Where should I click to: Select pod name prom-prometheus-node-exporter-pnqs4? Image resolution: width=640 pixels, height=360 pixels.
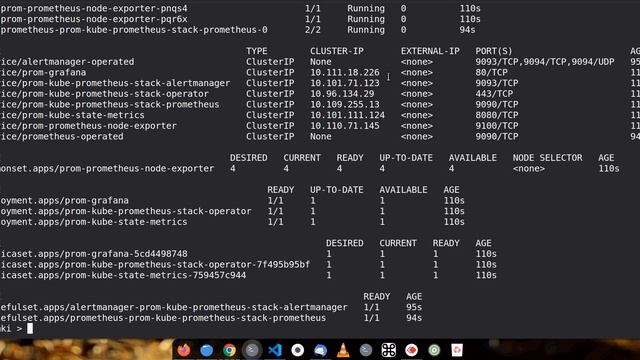pos(94,9)
